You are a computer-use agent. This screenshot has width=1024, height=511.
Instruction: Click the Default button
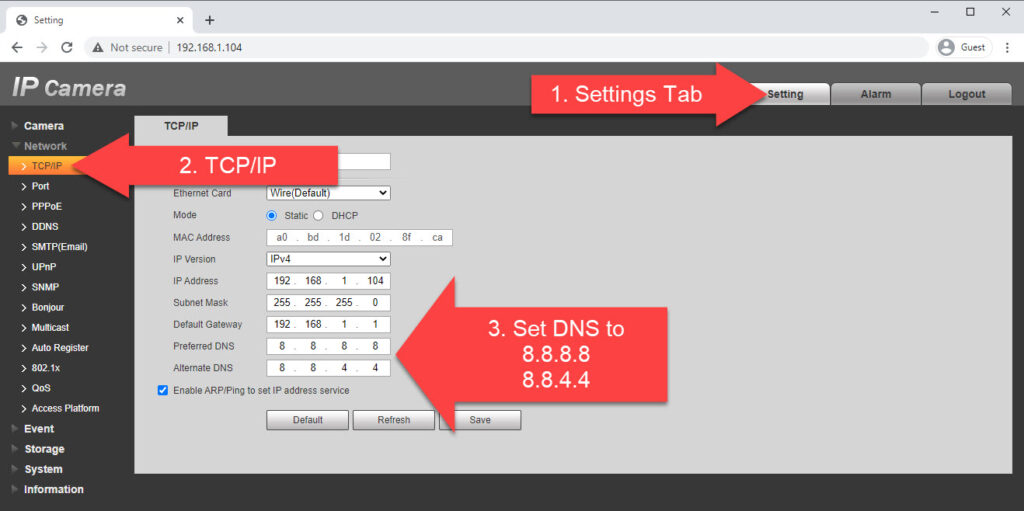pos(307,420)
